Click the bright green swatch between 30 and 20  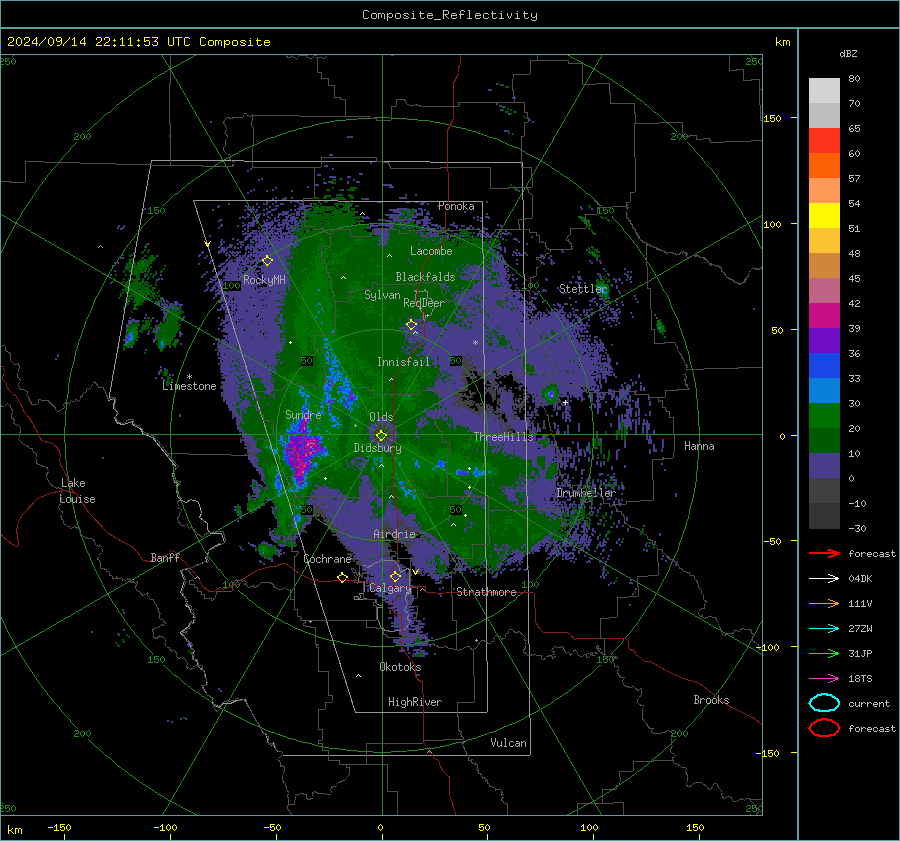point(824,416)
